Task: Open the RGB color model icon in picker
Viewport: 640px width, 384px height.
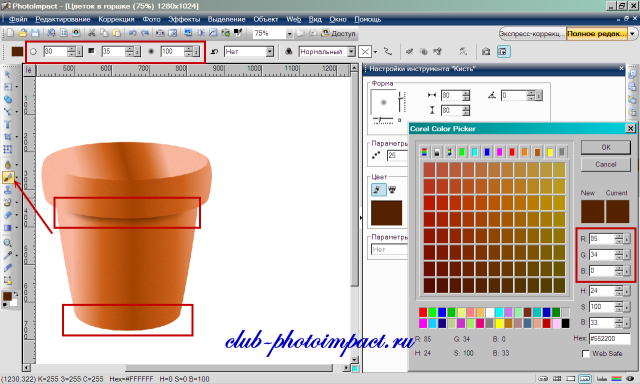Action: tap(424, 152)
